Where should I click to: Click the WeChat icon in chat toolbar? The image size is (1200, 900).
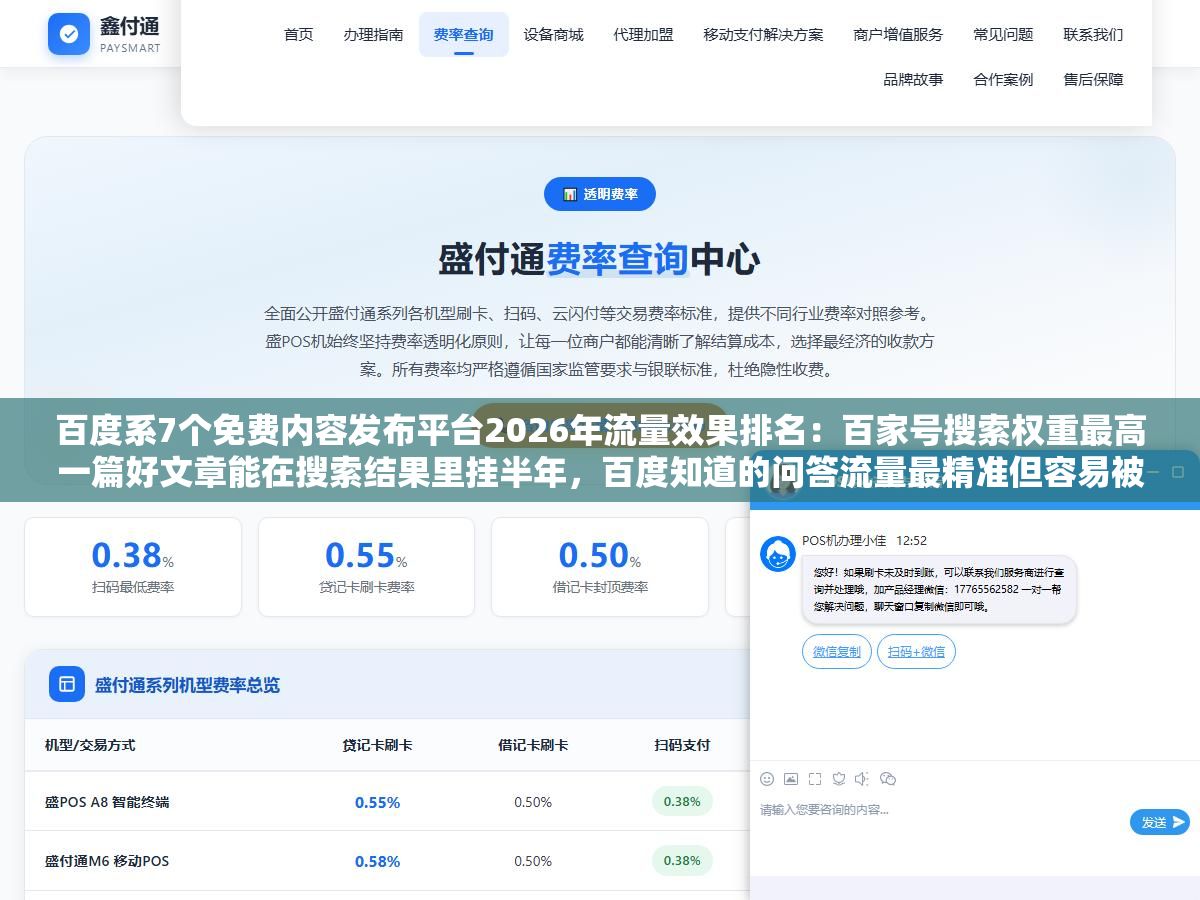tap(887, 778)
